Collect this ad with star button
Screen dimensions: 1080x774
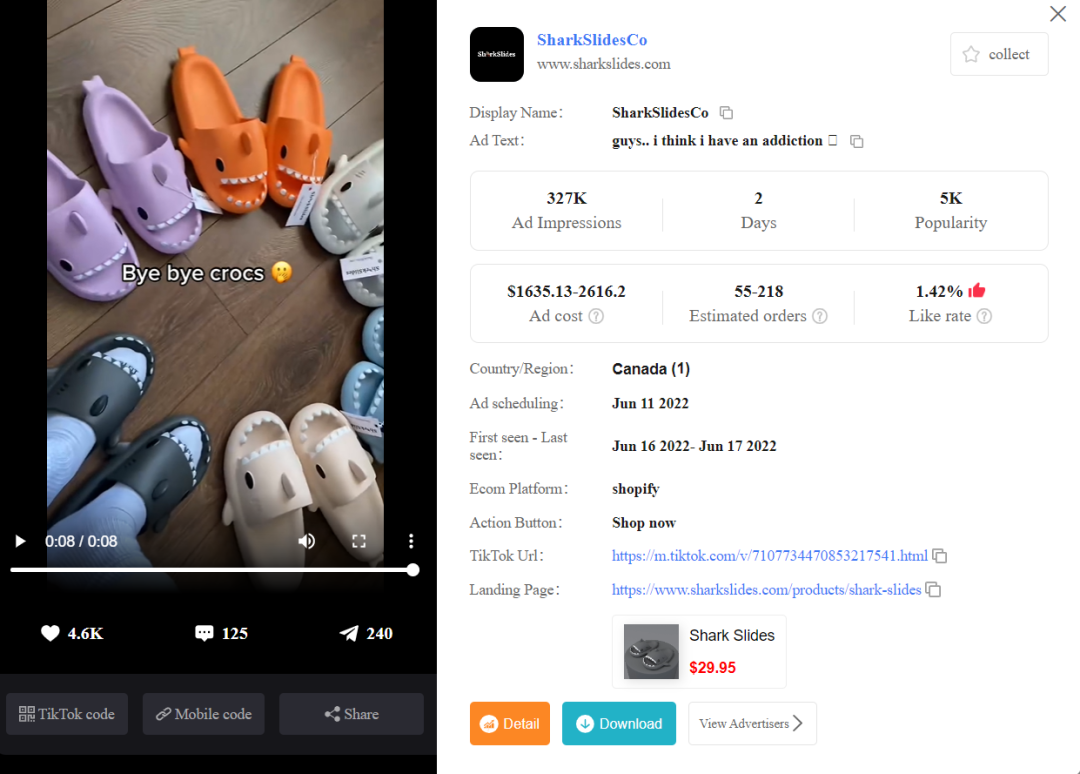coord(999,54)
